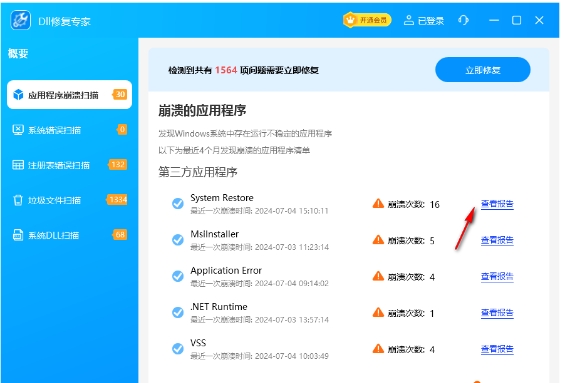Open the 开通会员 membership badge
This screenshot has height=383, width=578.
tap(367, 20)
